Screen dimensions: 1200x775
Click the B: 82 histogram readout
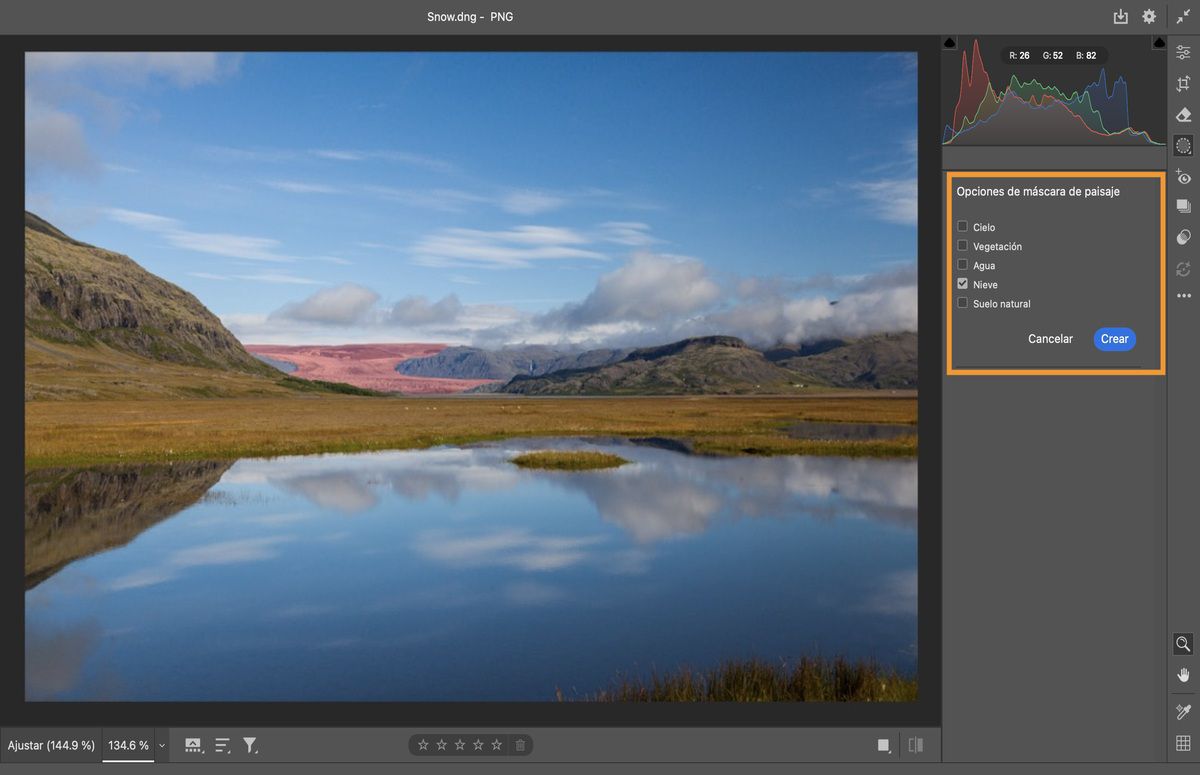click(1086, 56)
